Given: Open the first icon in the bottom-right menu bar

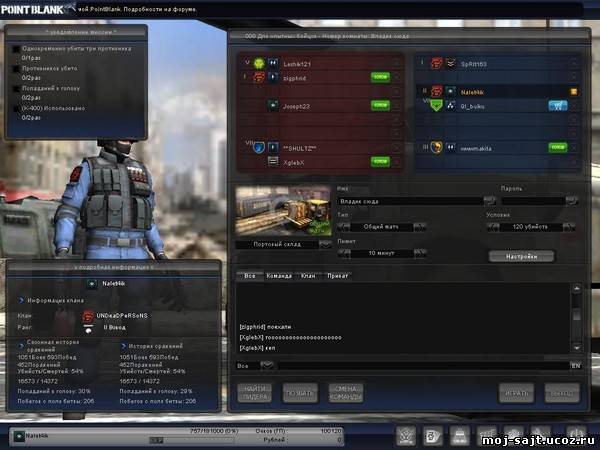Looking at the screenshot, I should [406, 436].
